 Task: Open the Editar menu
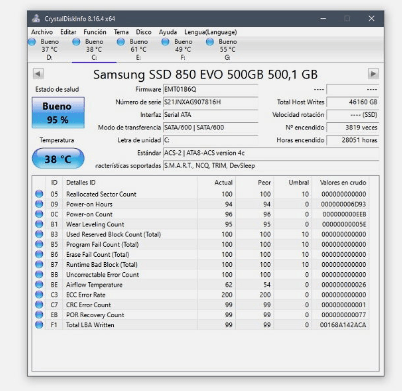(68, 32)
